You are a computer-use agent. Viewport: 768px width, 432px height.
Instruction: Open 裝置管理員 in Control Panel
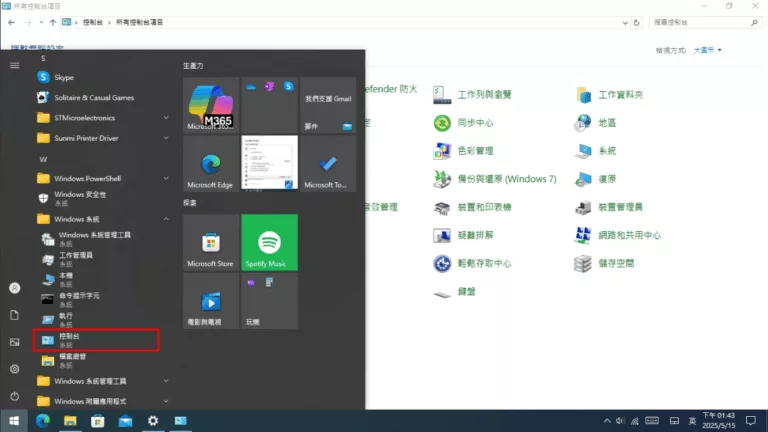pyautogui.click(x=620, y=207)
